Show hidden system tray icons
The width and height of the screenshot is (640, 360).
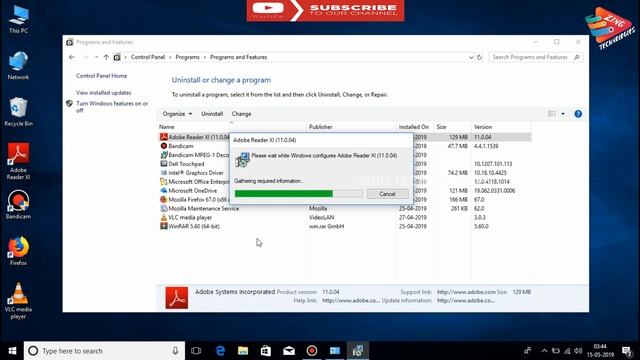click(544, 351)
